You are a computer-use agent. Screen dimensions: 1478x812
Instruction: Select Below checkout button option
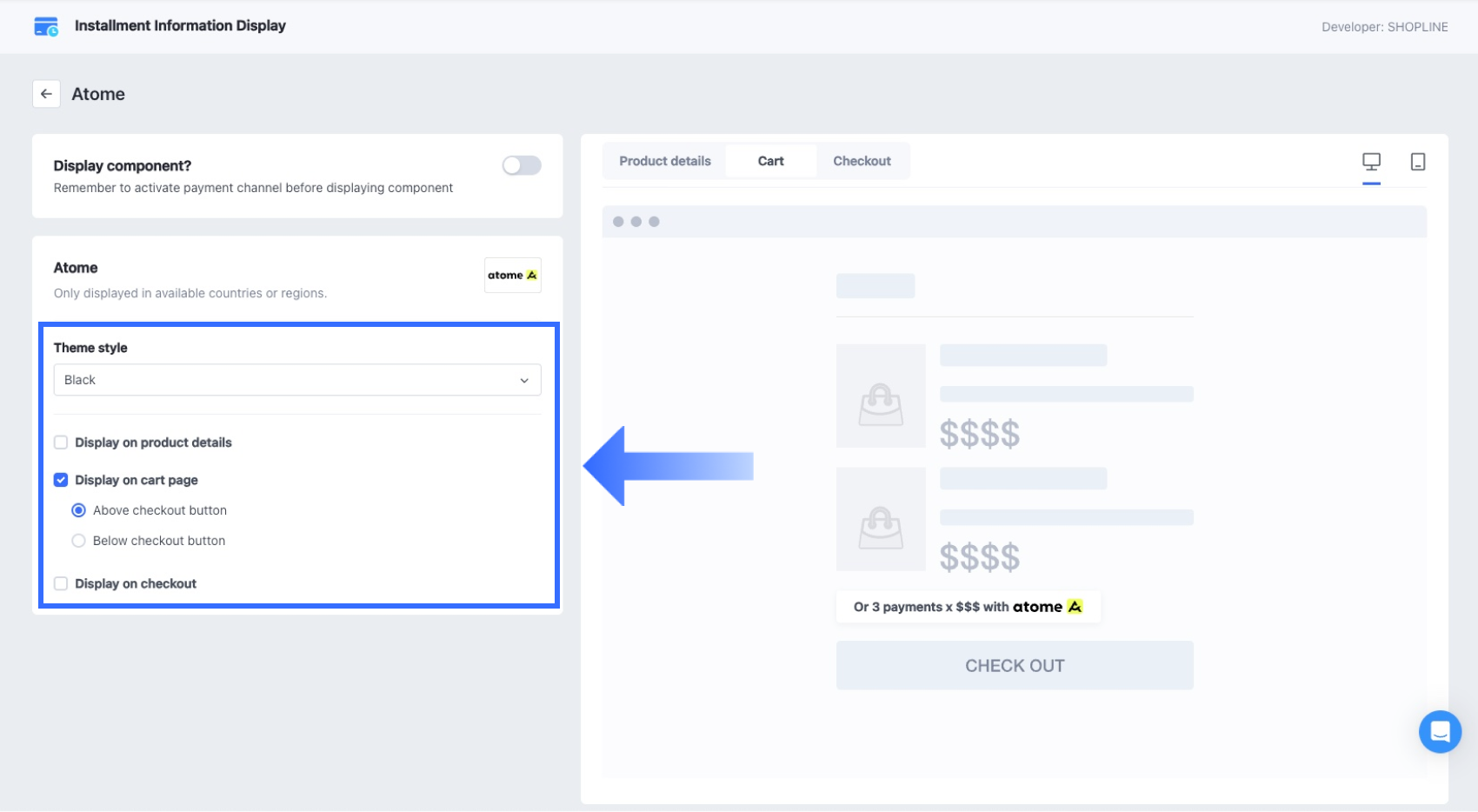78,541
